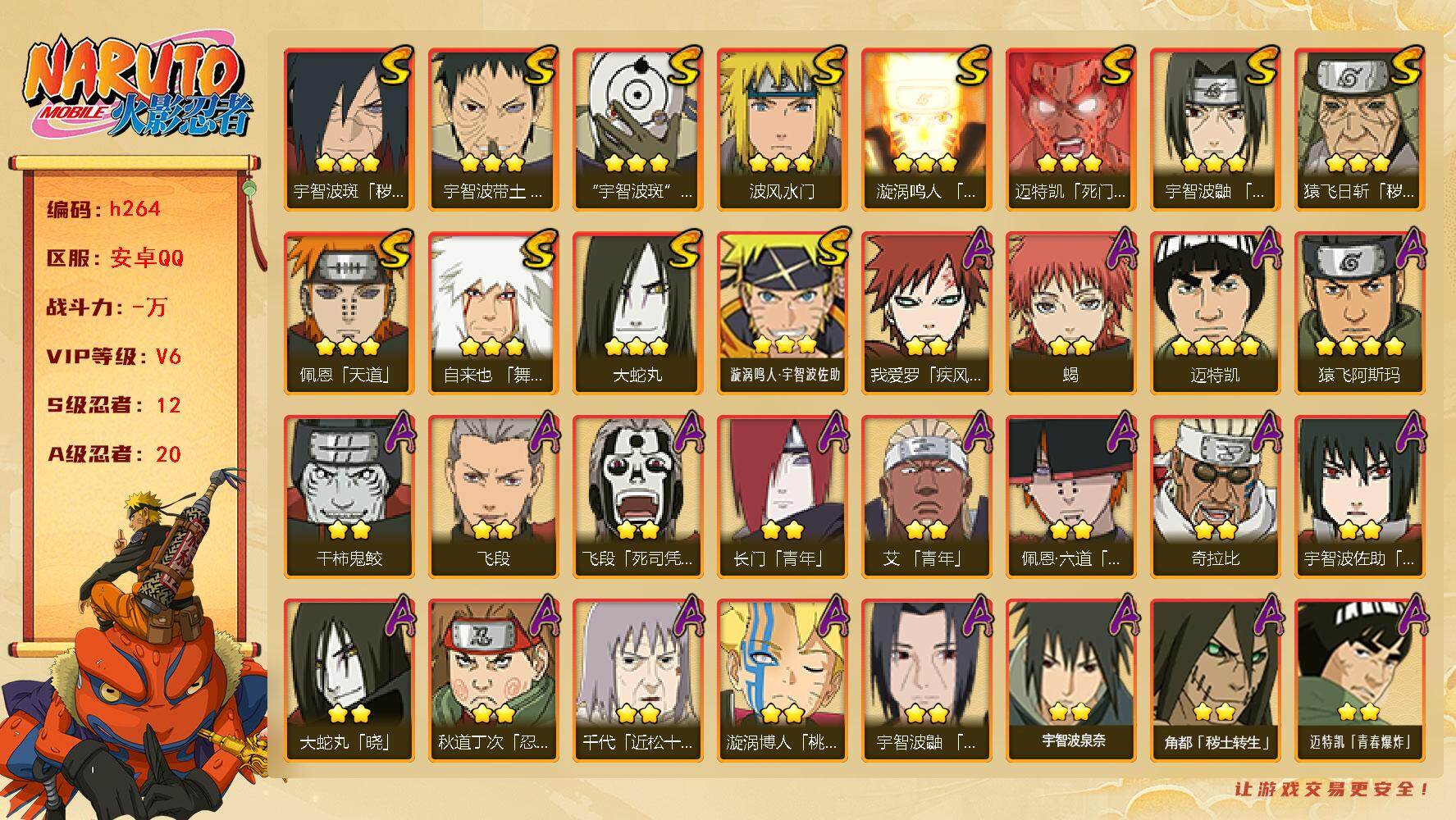
Task: Select the 干柿鬼鲛 ninja card
Action: 349,496
